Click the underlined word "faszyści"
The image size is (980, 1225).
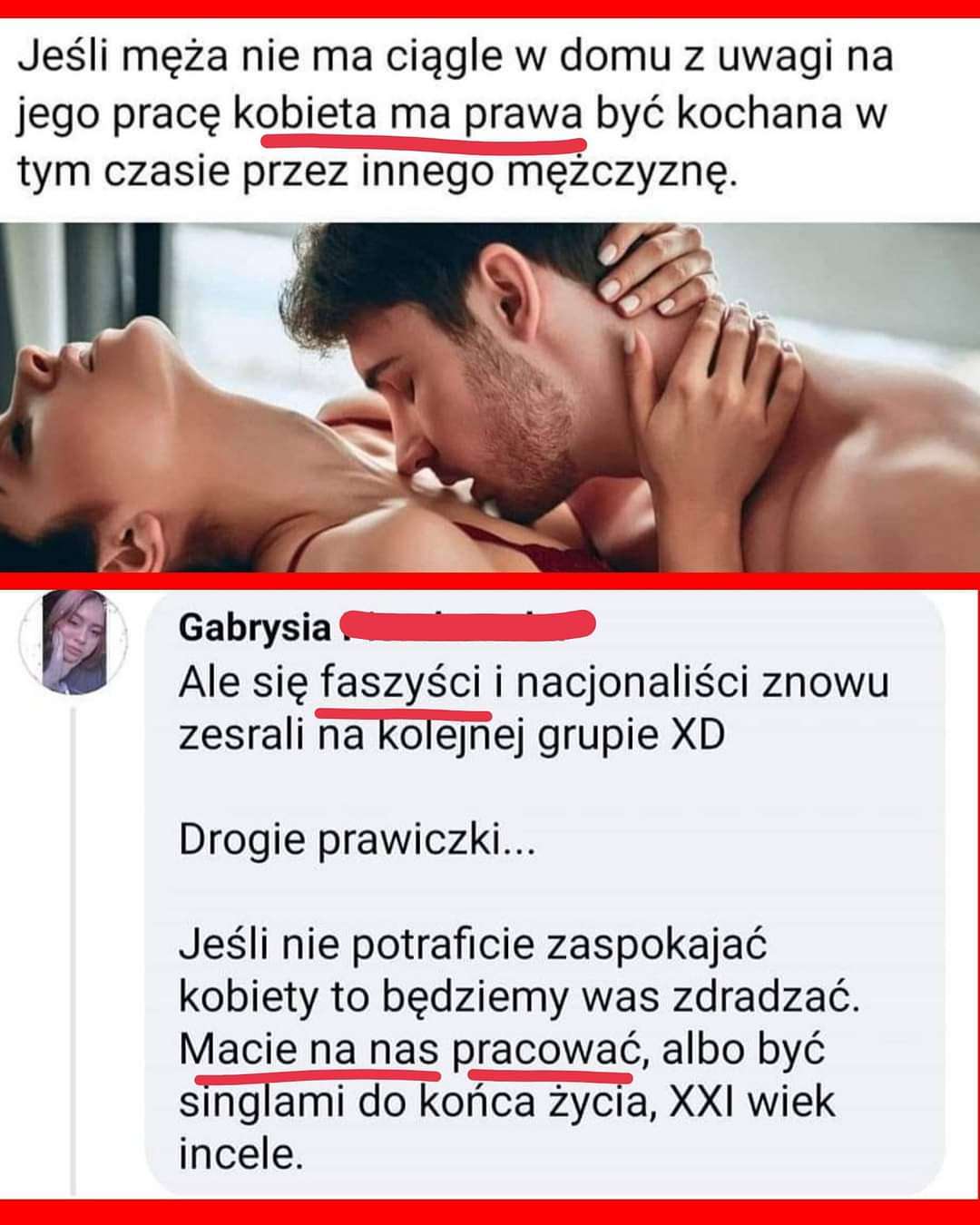coord(401,683)
